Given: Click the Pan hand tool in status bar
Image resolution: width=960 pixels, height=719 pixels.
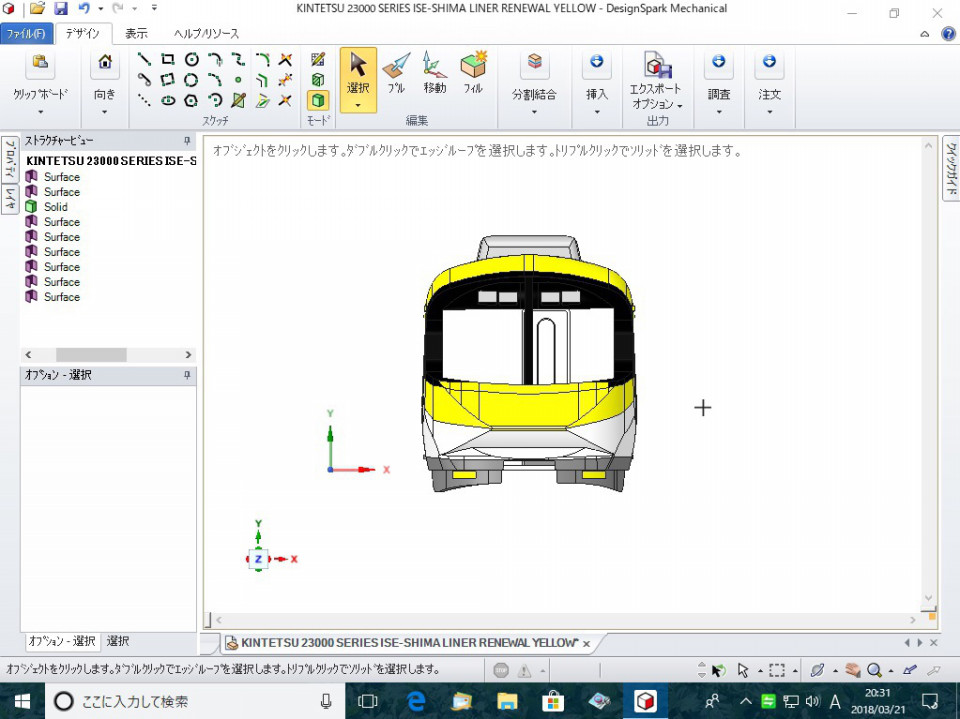Looking at the screenshot, I should [853, 670].
